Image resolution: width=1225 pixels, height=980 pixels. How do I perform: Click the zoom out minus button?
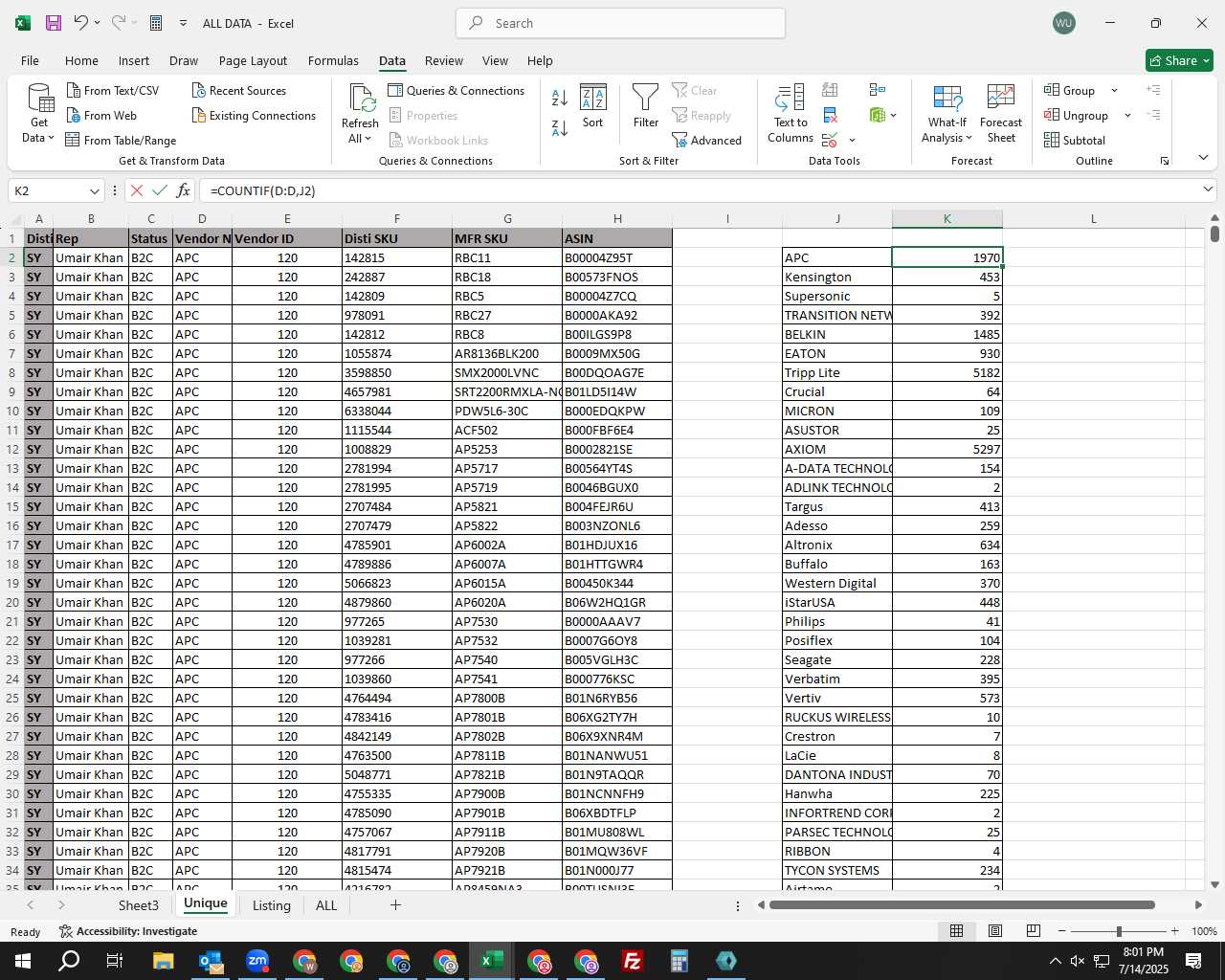tap(1062, 931)
